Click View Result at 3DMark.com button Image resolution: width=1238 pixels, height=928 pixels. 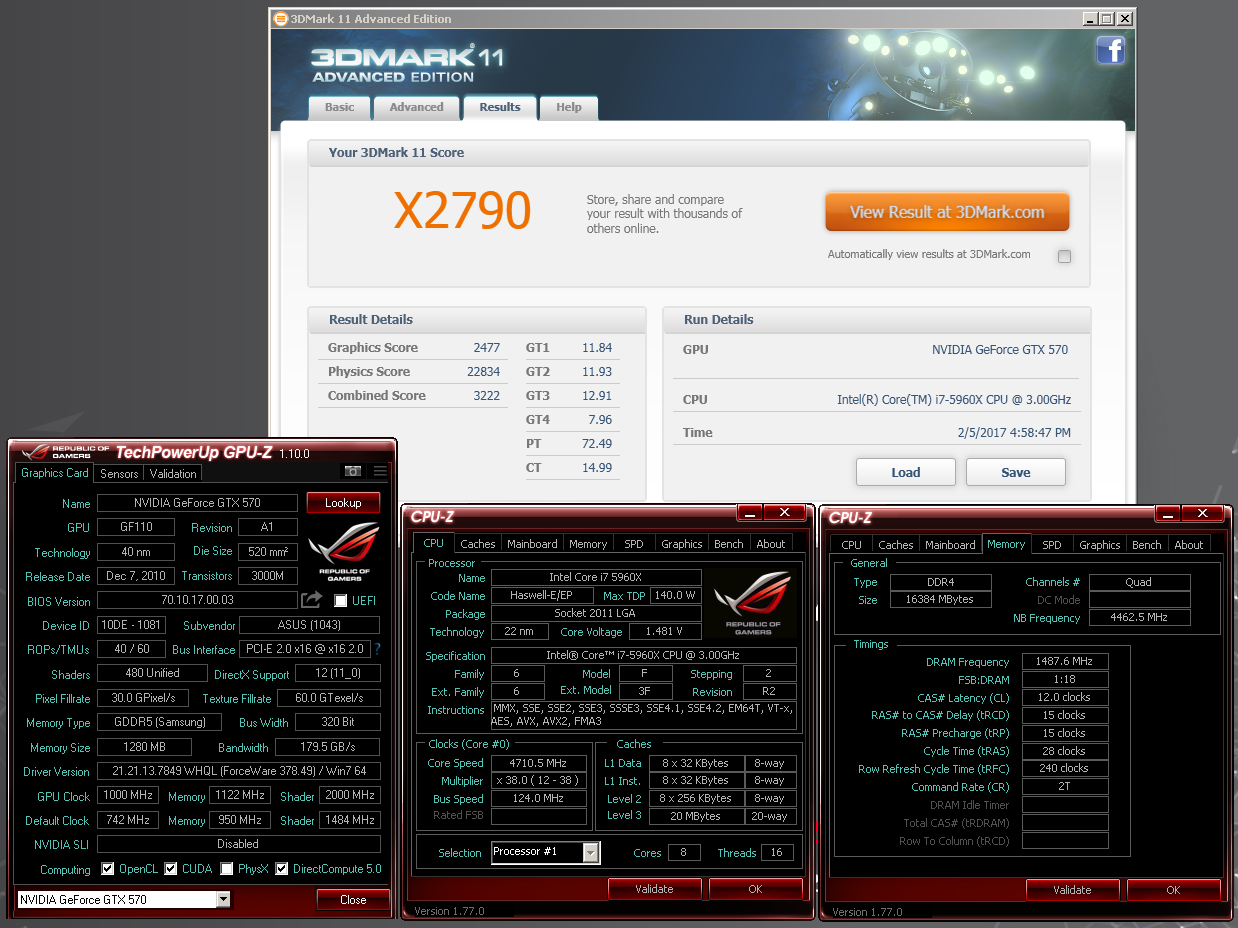[x=947, y=212]
